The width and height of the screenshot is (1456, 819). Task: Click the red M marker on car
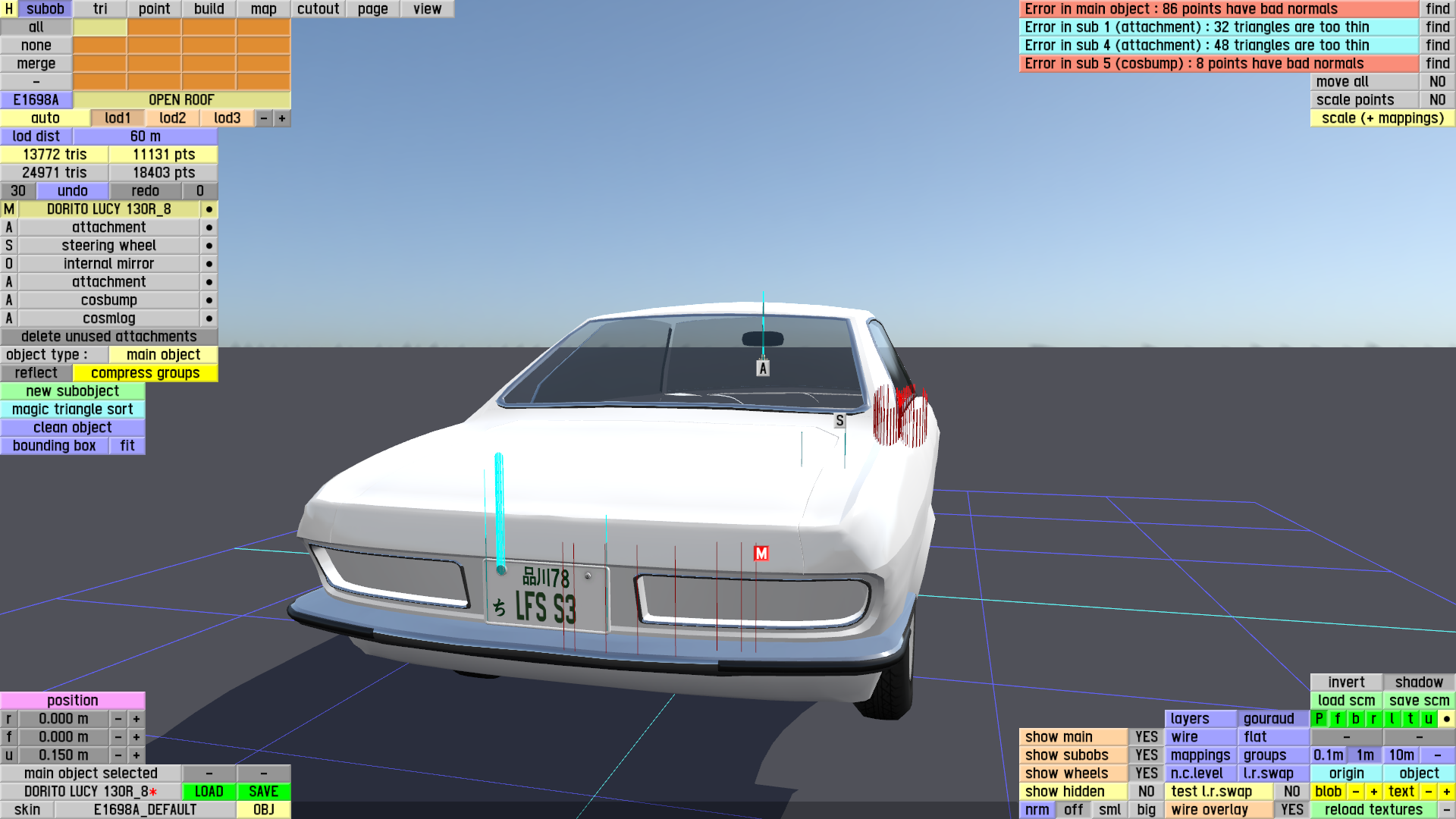761,554
